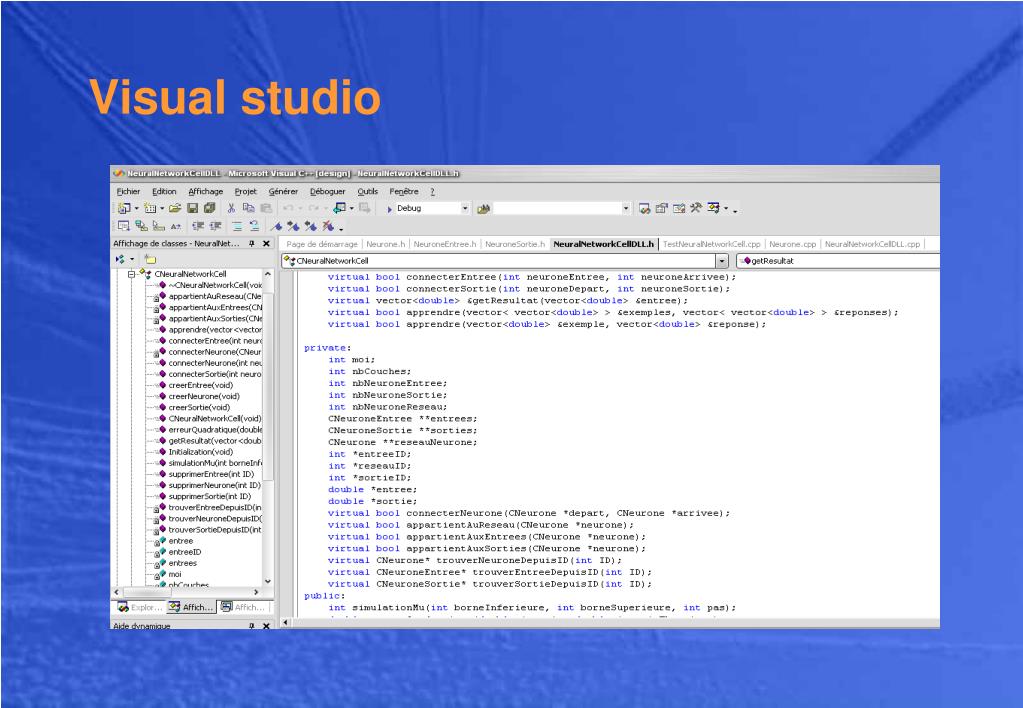Viewport: 1023px width, 708px height.
Task: Click the Save All icon
Action: click(209, 208)
